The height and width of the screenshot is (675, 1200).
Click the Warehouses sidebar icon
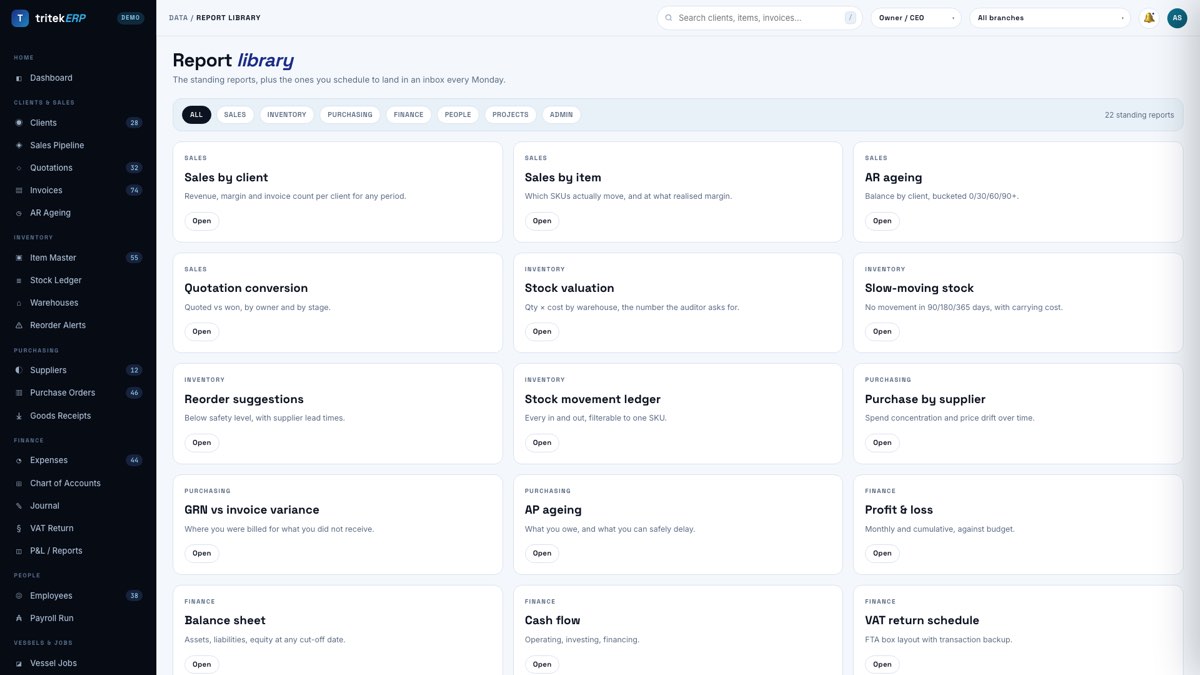(19, 303)
